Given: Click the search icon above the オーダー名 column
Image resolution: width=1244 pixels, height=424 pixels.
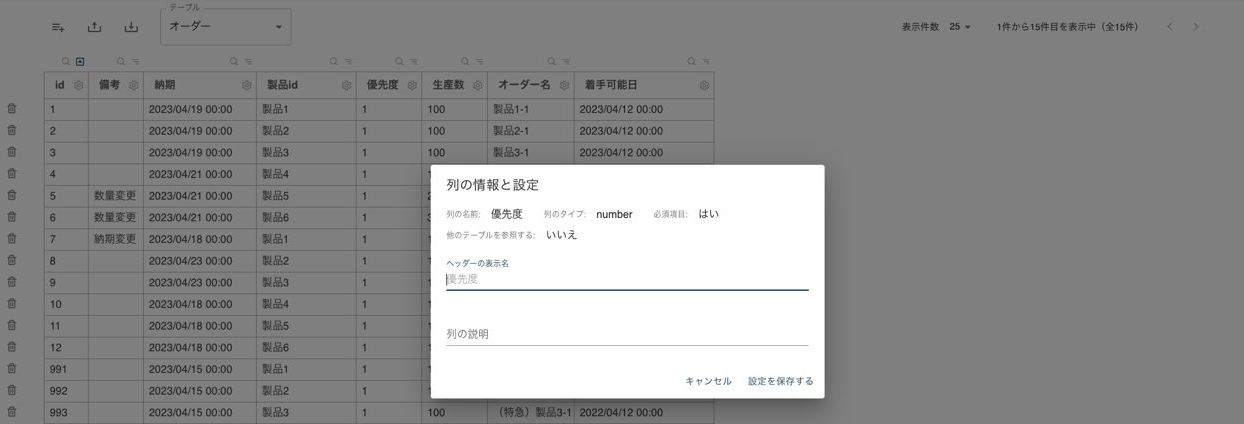Looking at the screenshot, I should tap(551, 62).
